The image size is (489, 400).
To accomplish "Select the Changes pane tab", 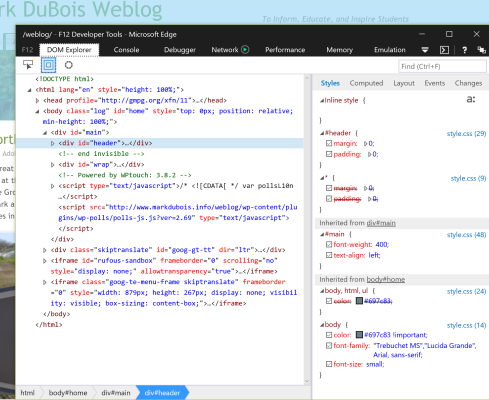I will [x=468, y=83].
